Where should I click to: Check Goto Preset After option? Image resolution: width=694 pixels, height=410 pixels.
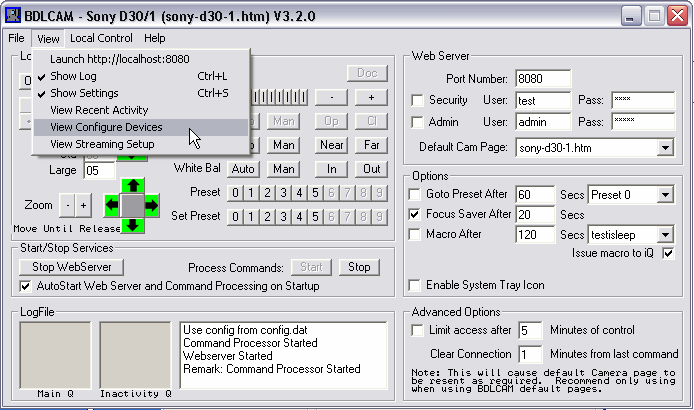click(x=414, y=194)
